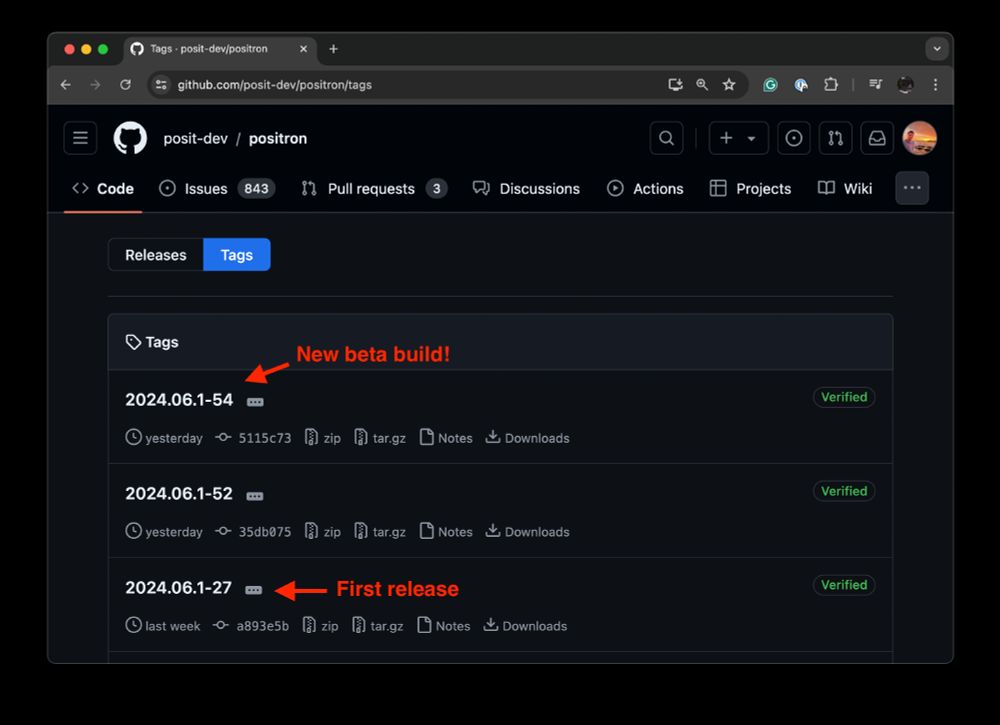This screenshot has height=725, width=1000.
Task: Expand the ellipsis details for tag 2024.06.1-27
Action: pos(254,590)
